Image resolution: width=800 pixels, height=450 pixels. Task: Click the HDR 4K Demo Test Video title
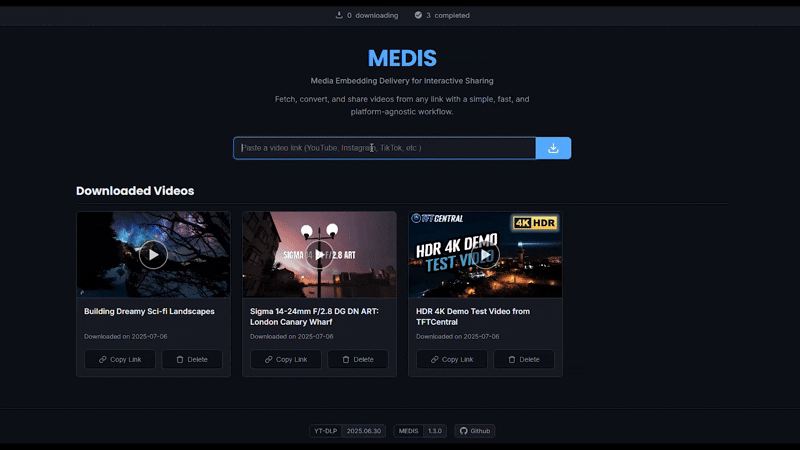[x=473, y=316]
